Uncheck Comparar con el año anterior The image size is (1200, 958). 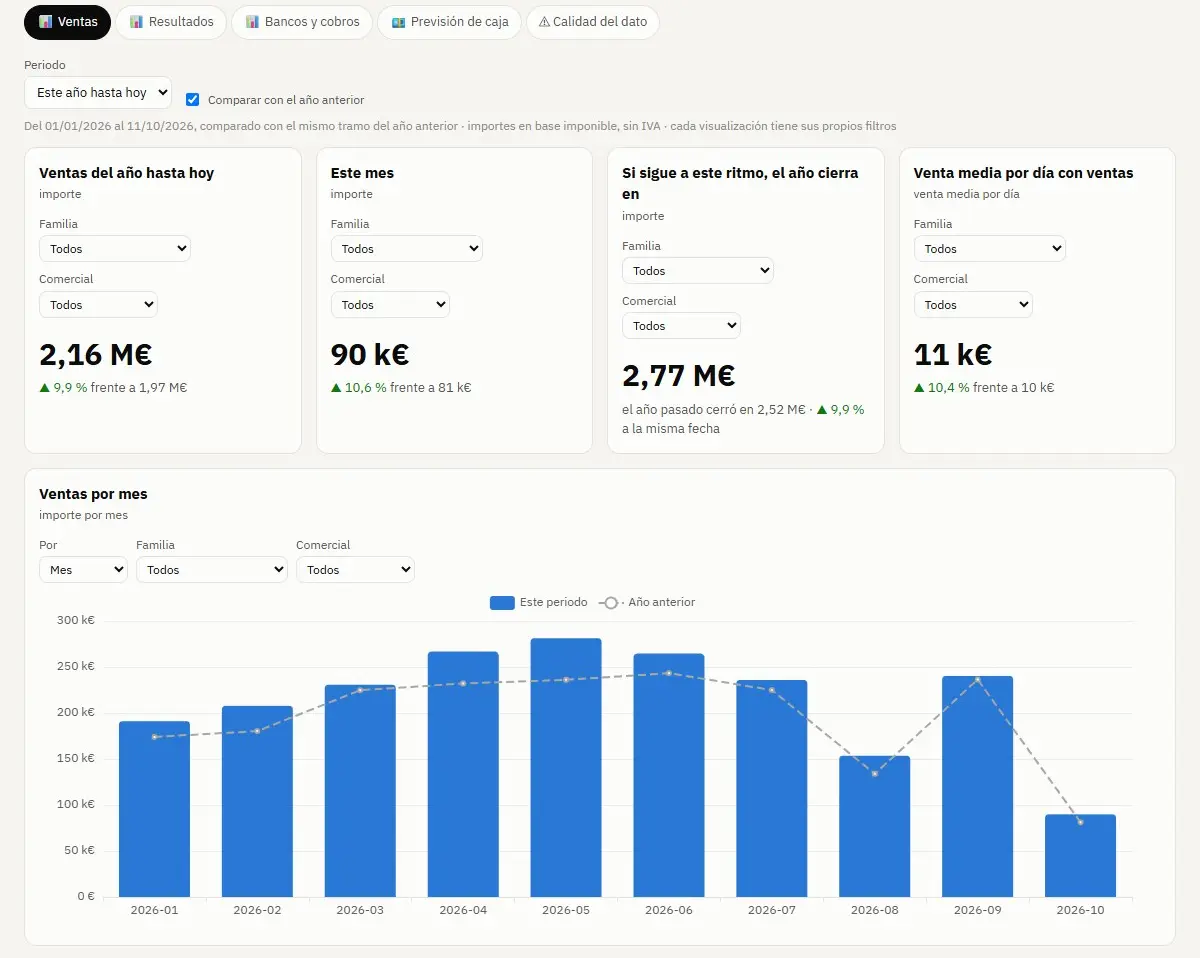click(x=193, y=99)
